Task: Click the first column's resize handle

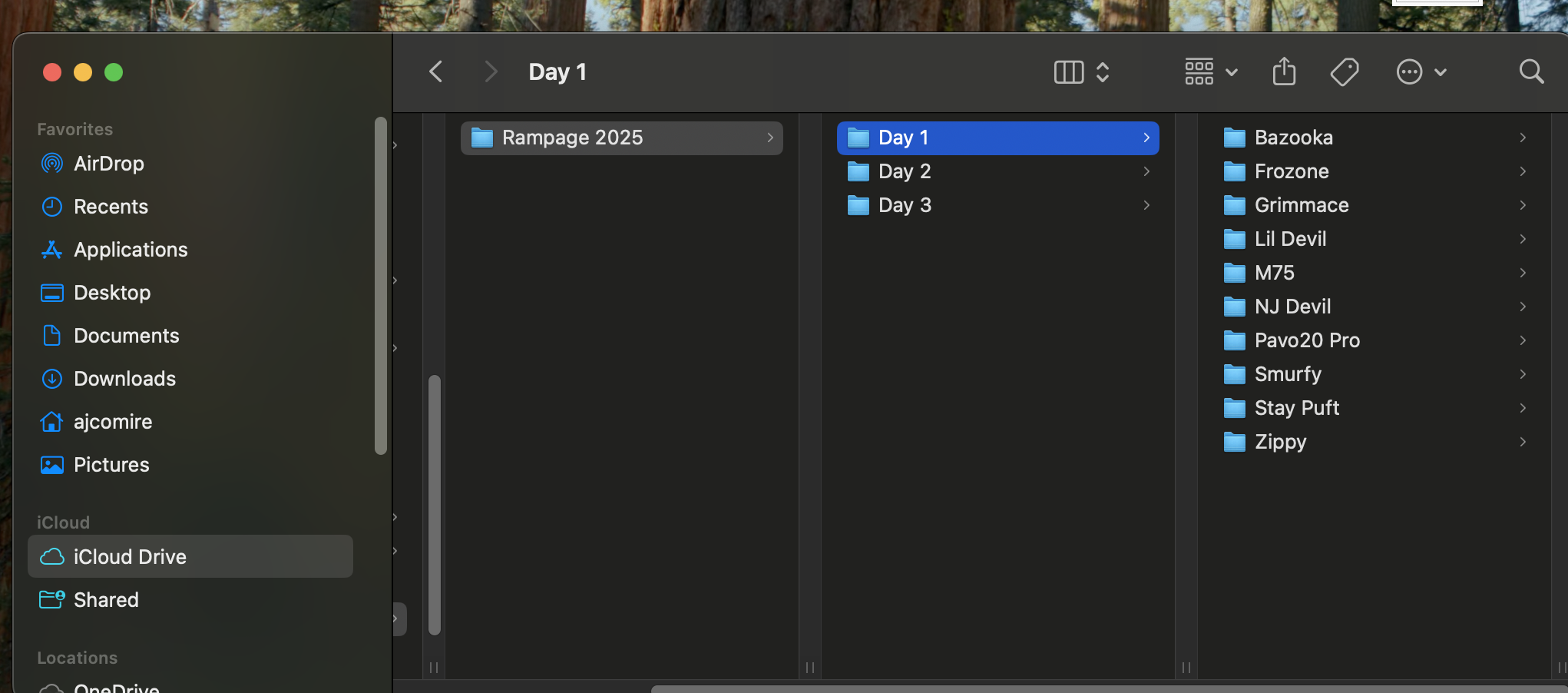Action: pos(434,667)
